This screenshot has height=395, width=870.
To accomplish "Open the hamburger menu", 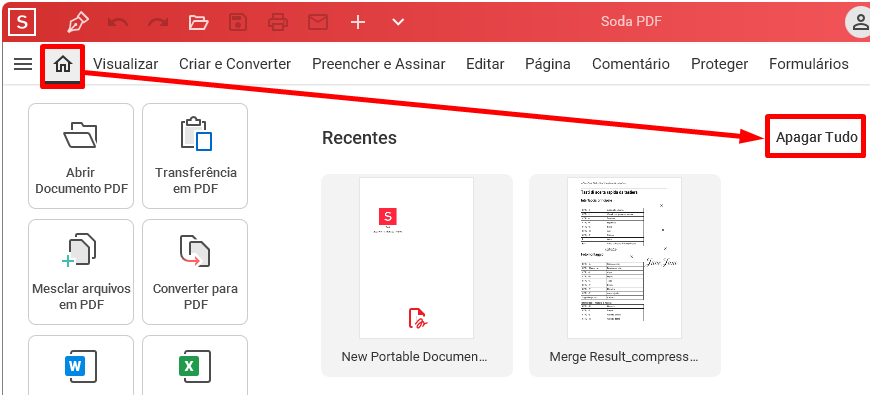I will coord(23,64).
